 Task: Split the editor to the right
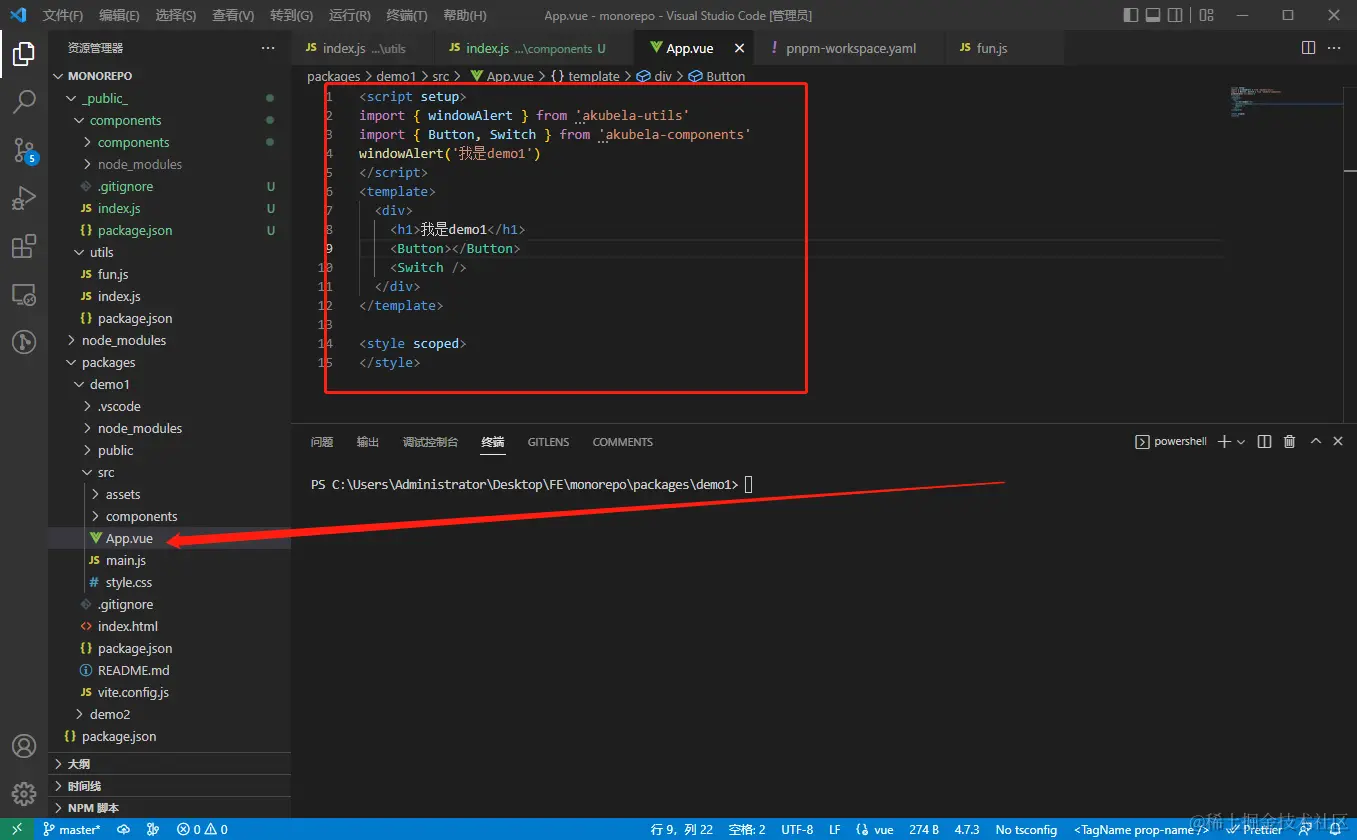point(1308,48)
